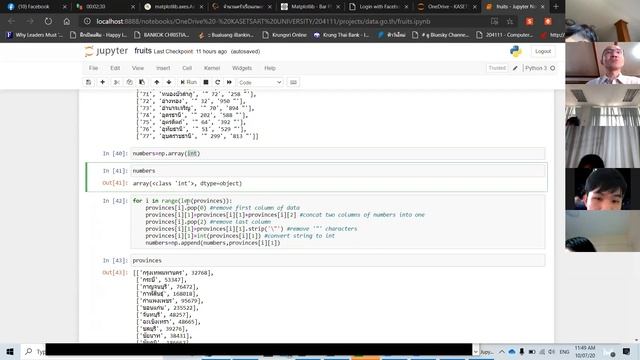Select cell In [43] provinces input
This screenshot has width=640, height=360.
coord(338,260)
